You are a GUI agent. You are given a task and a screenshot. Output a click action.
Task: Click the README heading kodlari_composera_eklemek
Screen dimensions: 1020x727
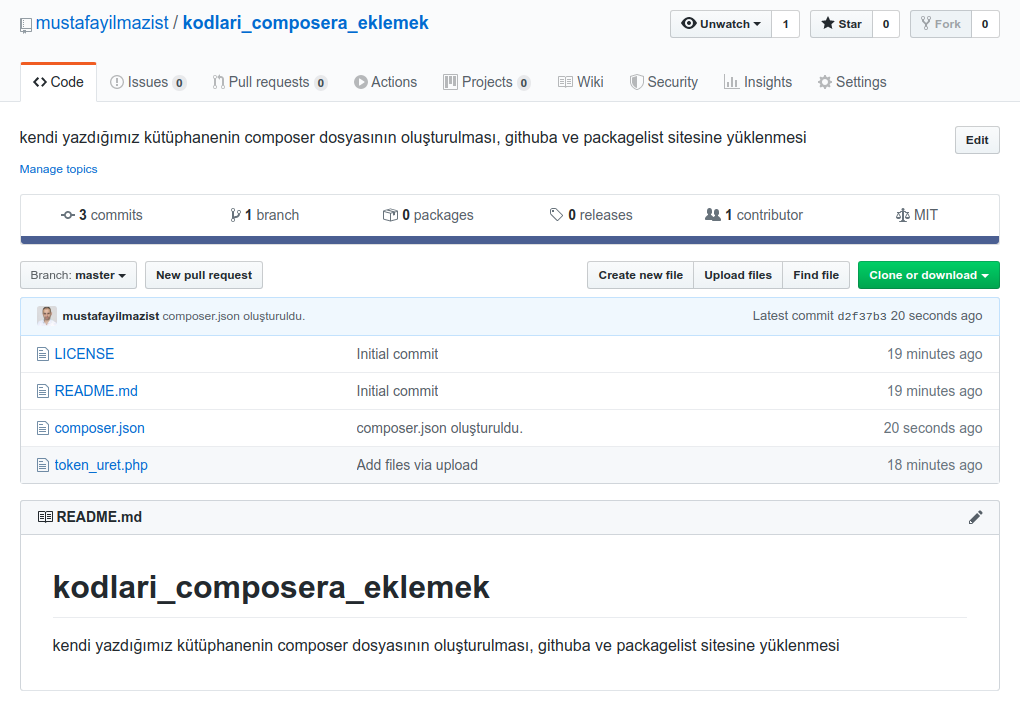click(x=271, y=588)
